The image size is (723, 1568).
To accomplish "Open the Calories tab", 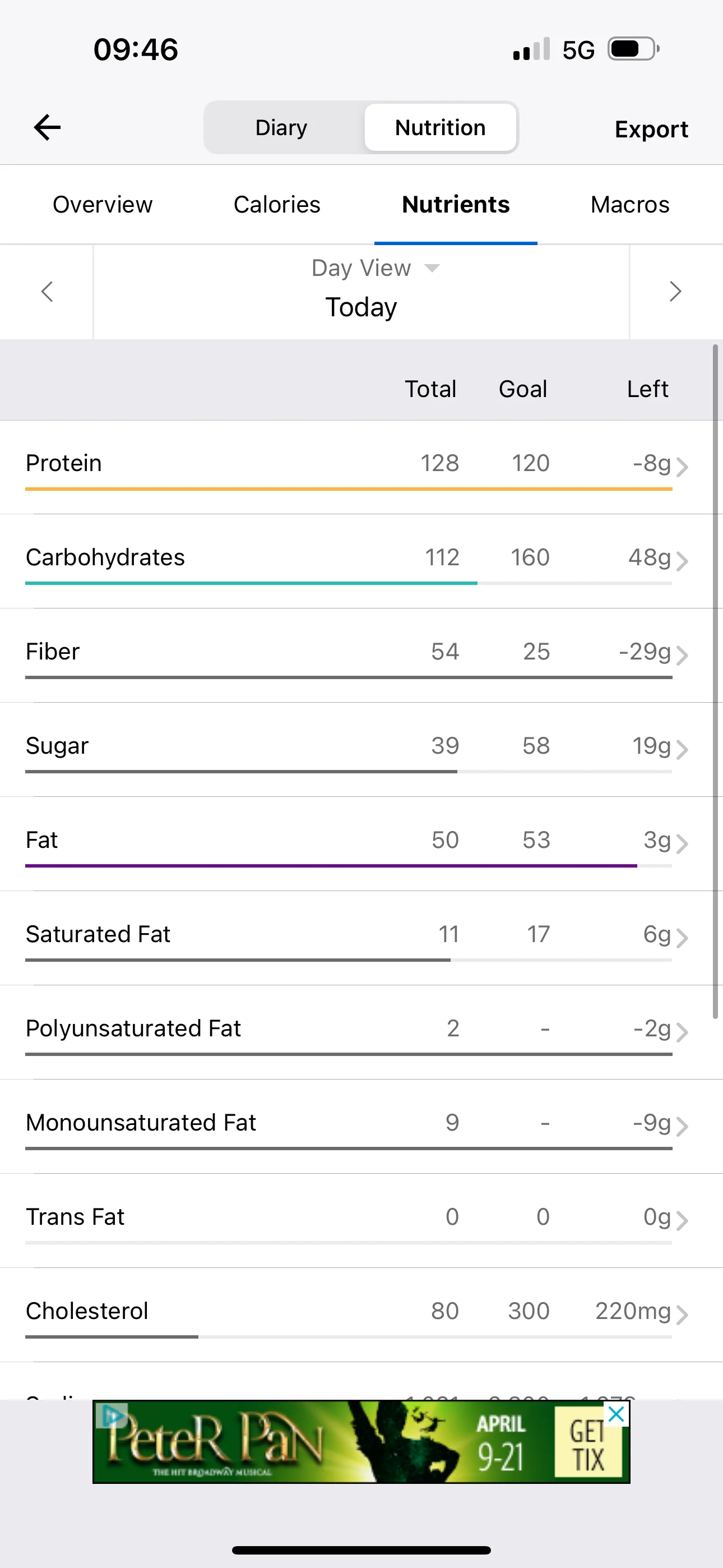I will pyautogui.click(x=277, y=205).
